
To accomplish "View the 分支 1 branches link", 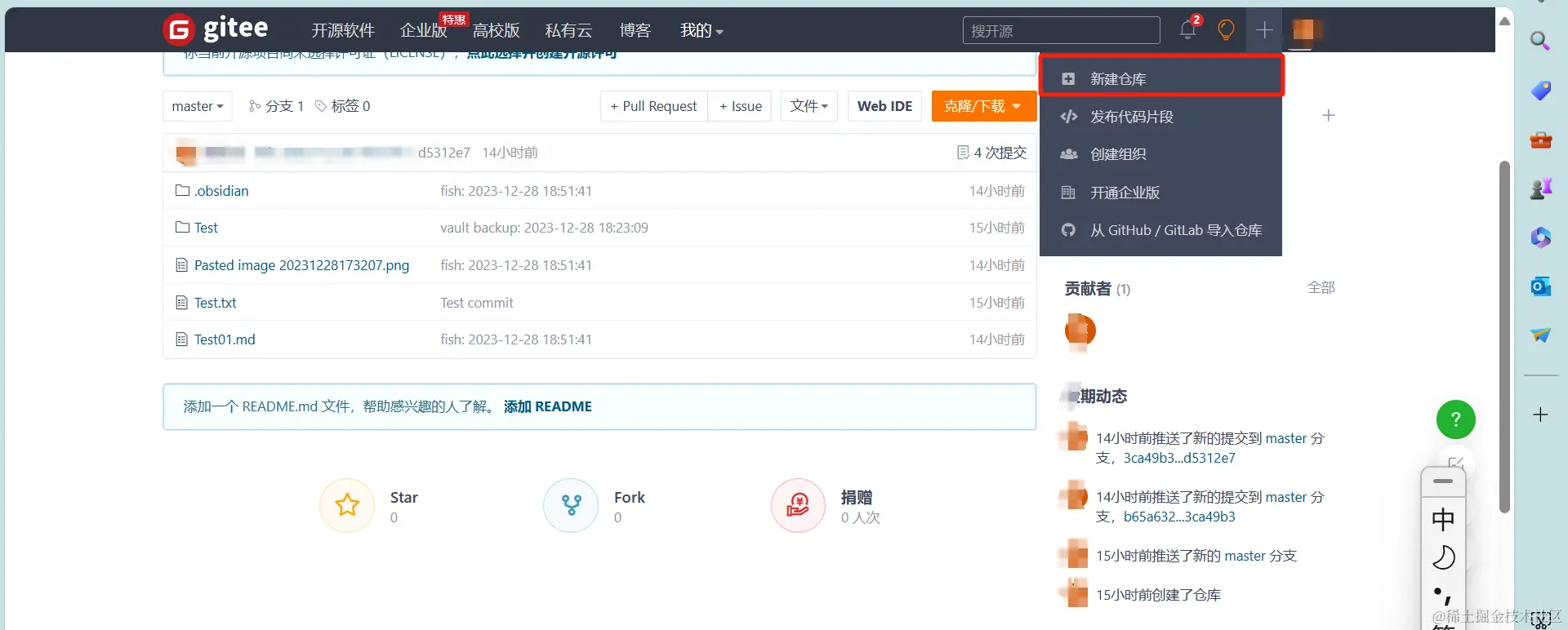I will pos(276,106).
